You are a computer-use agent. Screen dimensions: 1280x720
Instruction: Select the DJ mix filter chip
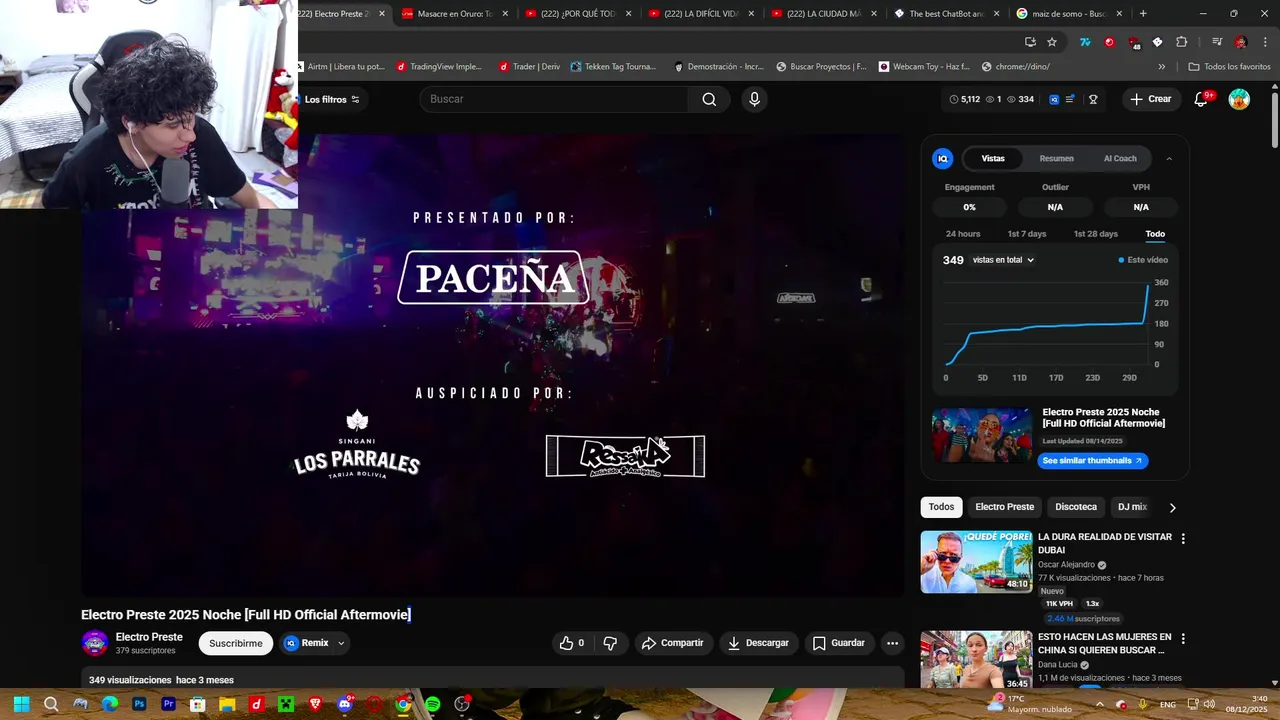(x=1132, y=507)
